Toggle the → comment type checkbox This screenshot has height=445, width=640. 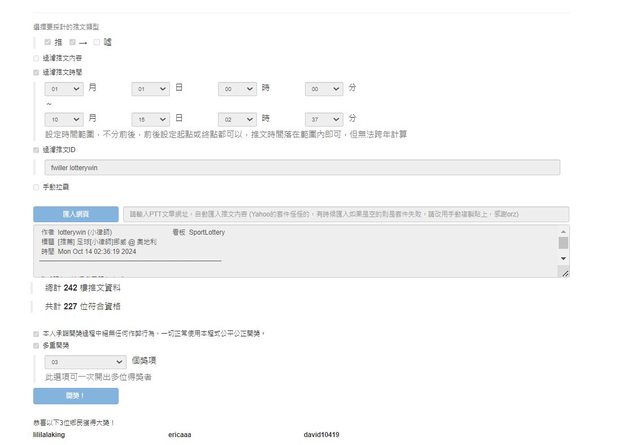73,43
